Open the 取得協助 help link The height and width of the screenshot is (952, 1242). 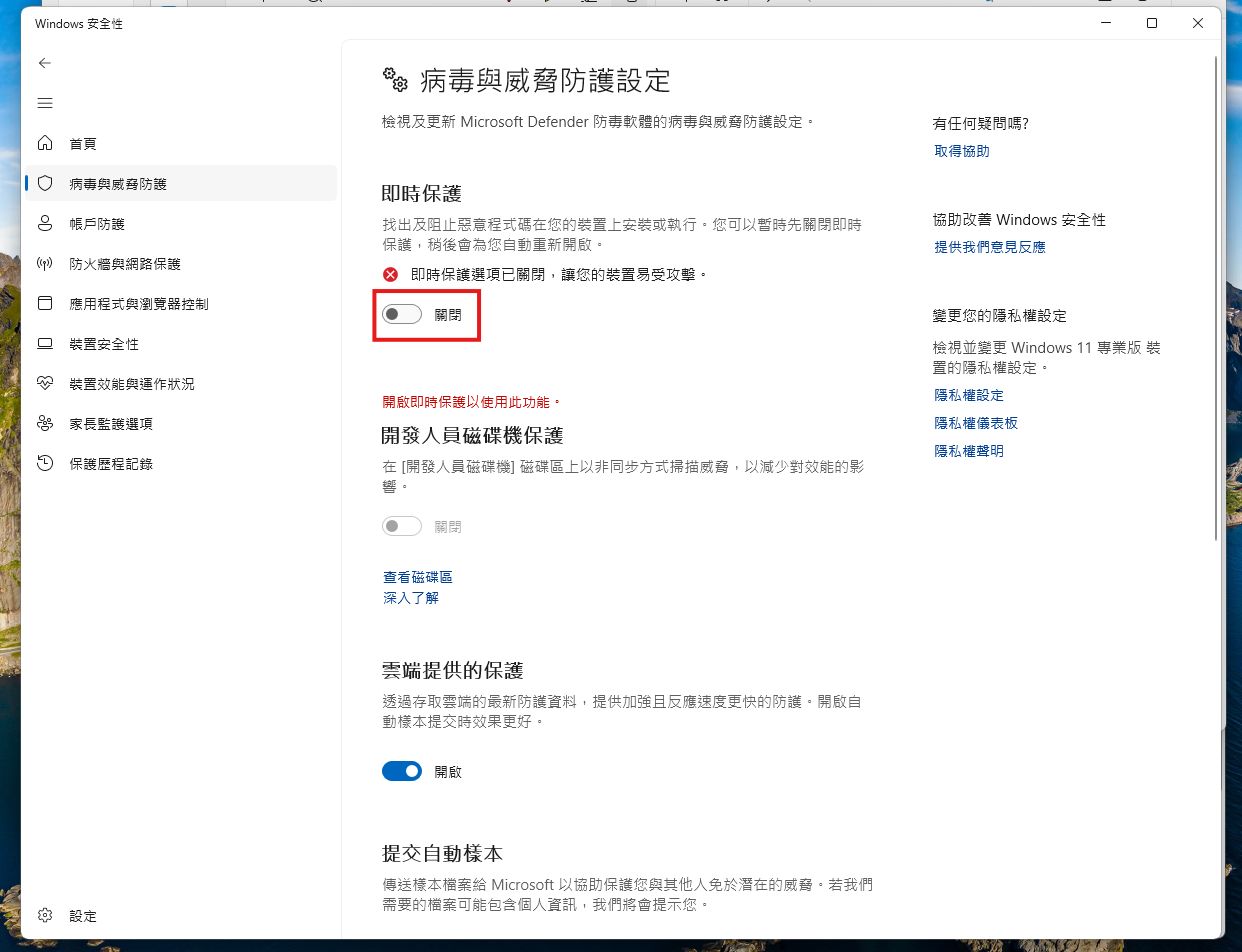click(x=961, y=151)
